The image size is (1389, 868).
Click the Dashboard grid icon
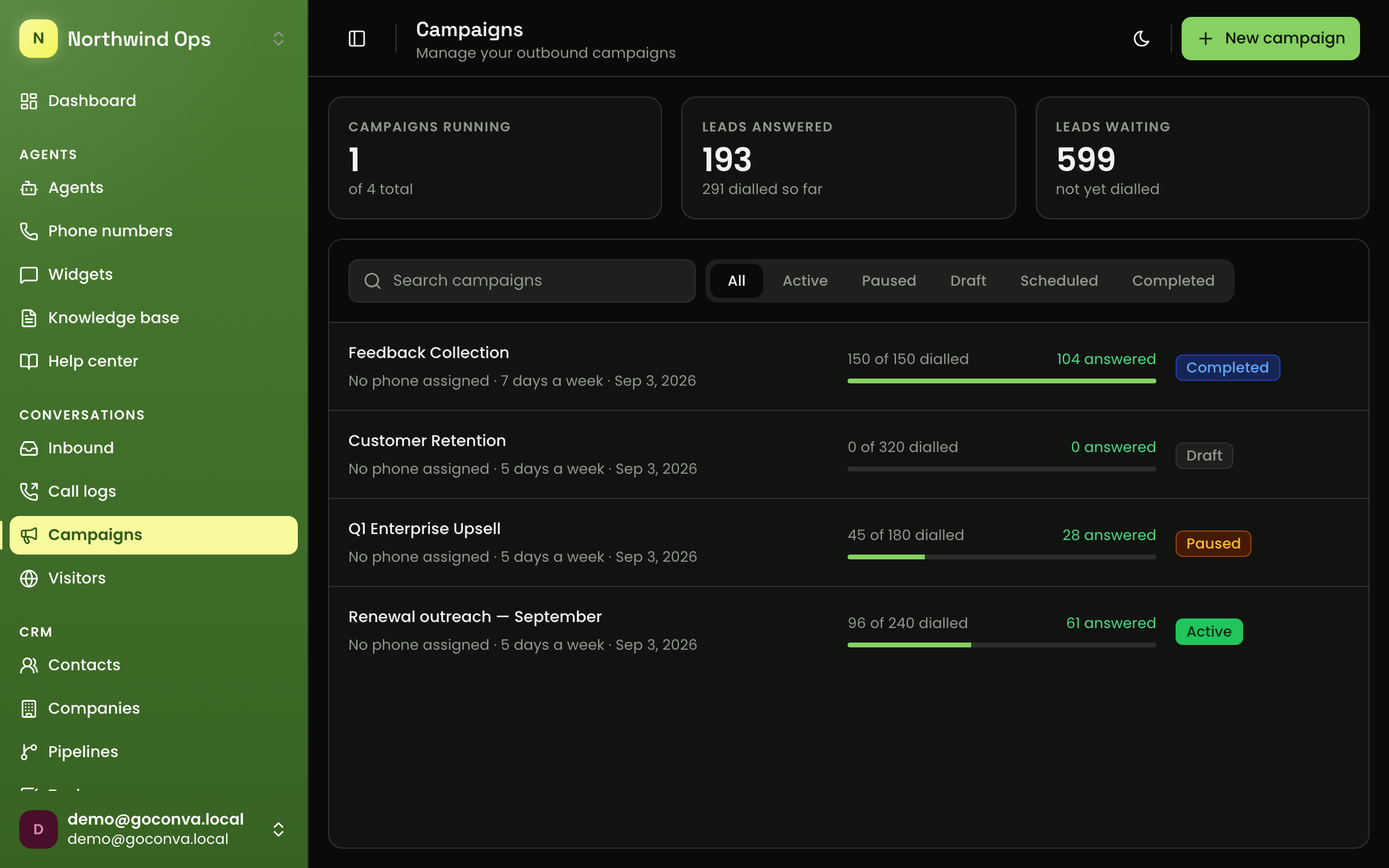click(29, 101)
